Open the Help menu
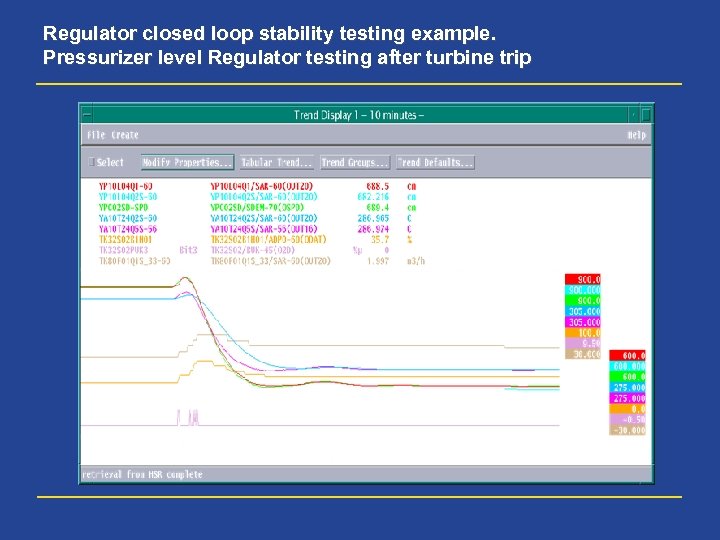 [636, 135]
